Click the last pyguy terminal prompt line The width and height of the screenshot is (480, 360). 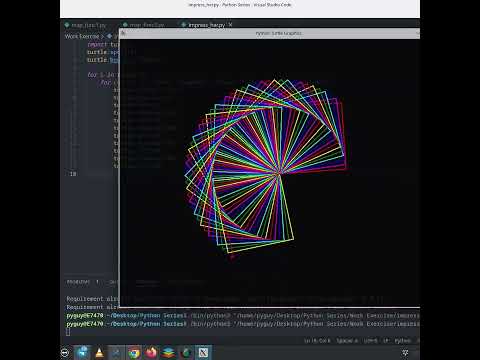pyautogui.click(x=243, y=324)
